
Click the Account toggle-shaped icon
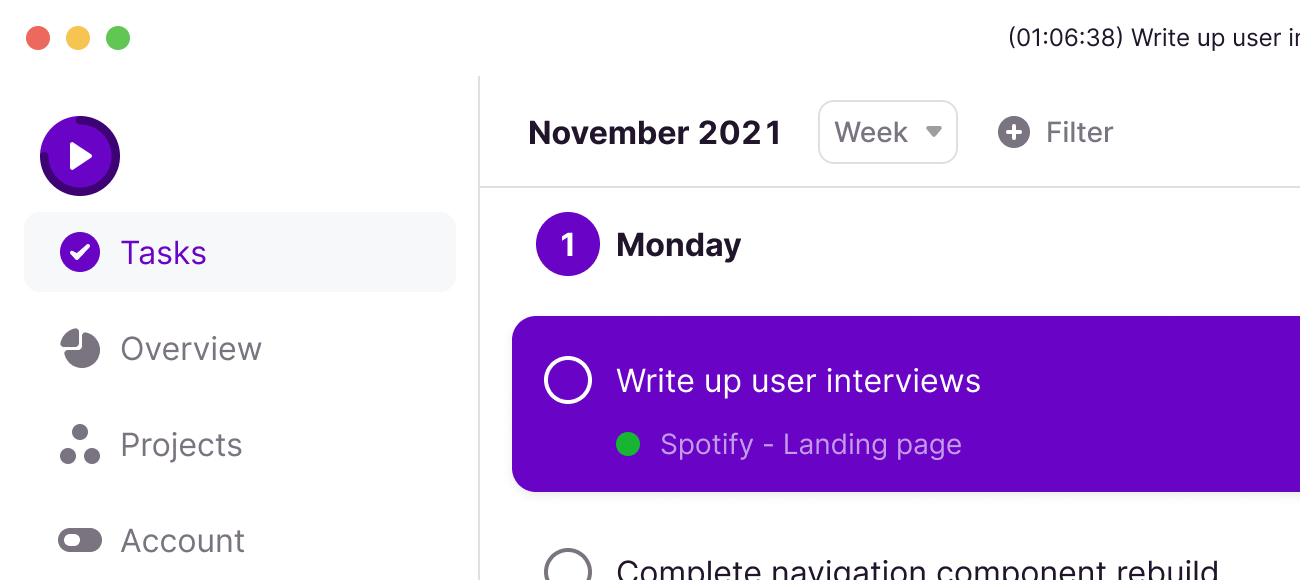coord(80,540)
